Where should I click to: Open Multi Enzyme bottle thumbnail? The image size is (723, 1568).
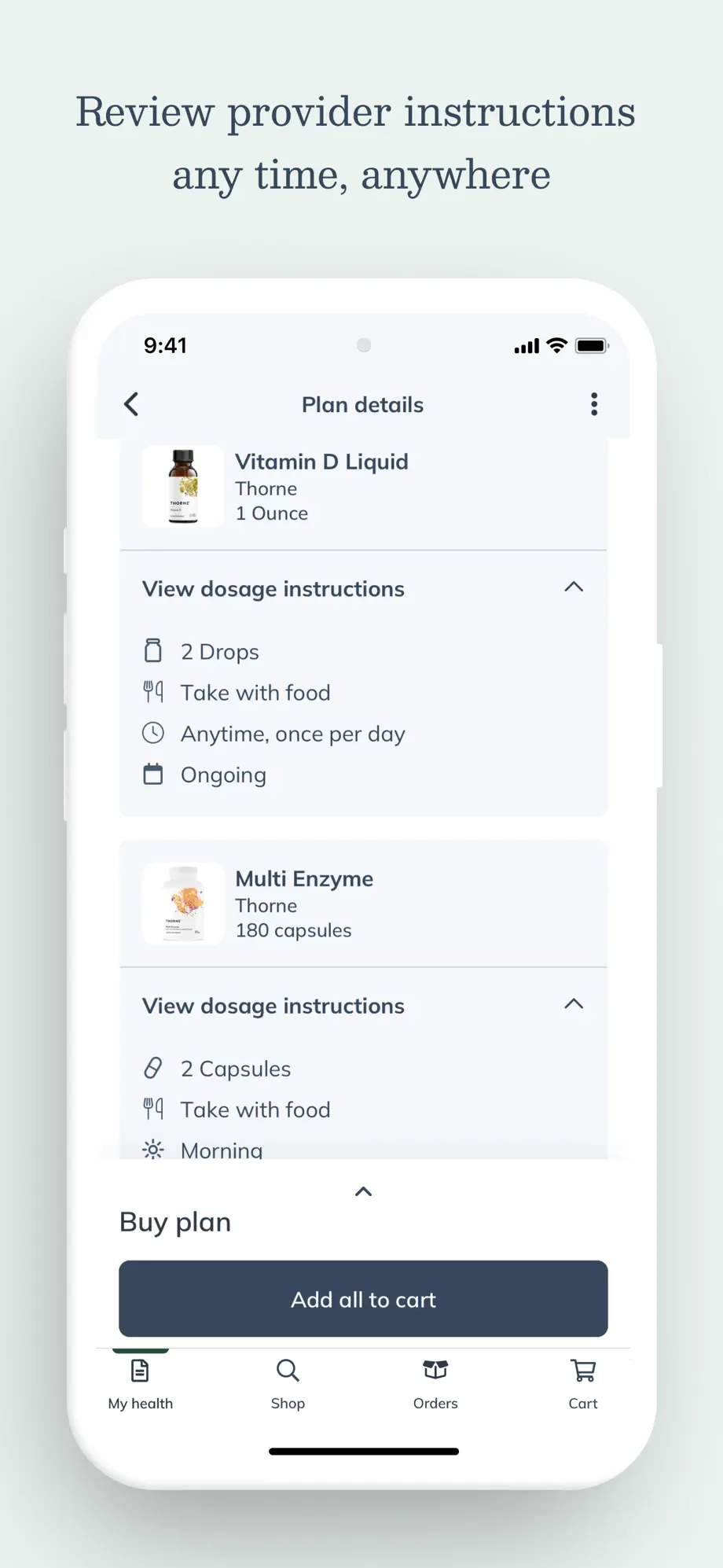coord(183,903)
